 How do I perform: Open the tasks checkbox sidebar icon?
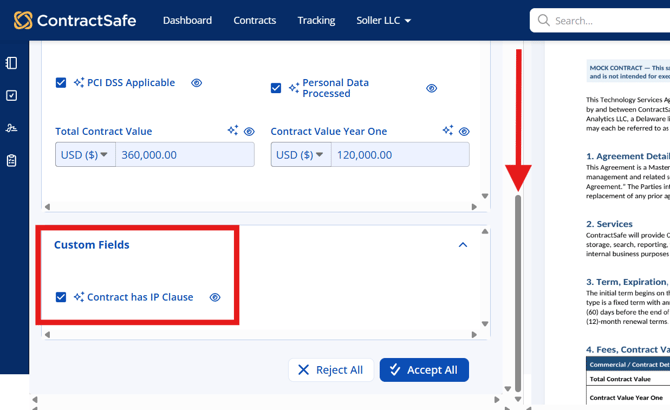coord(12,95)
